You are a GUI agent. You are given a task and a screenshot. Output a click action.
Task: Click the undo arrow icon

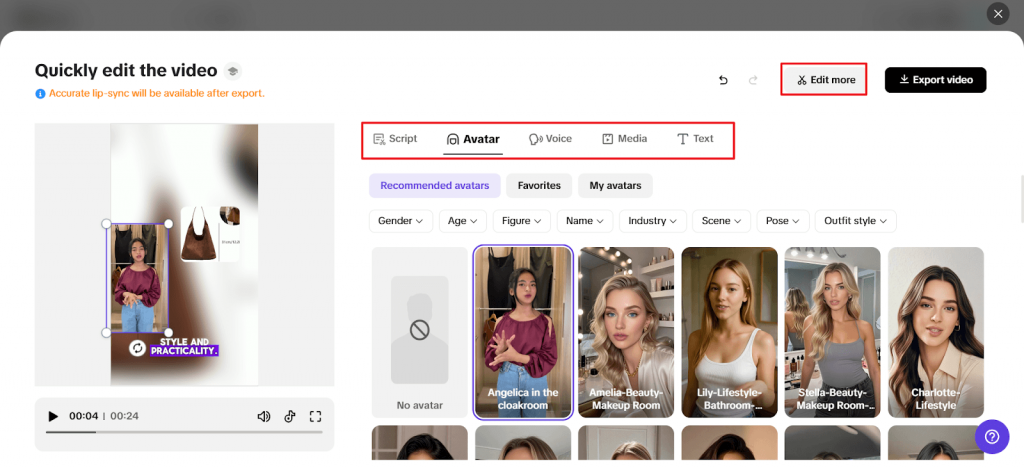point(723,80)
